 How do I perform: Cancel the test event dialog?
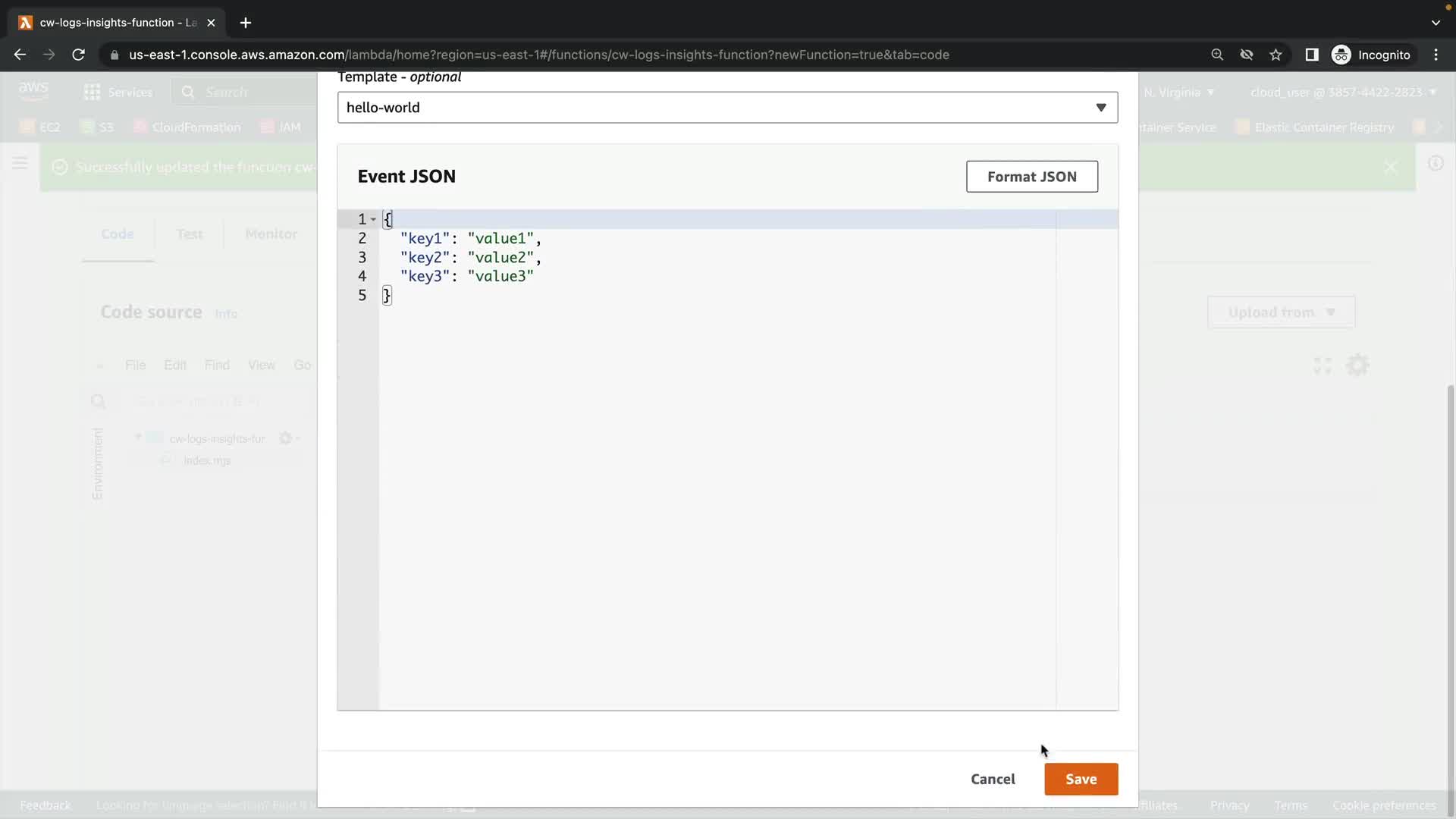[992, 779]
